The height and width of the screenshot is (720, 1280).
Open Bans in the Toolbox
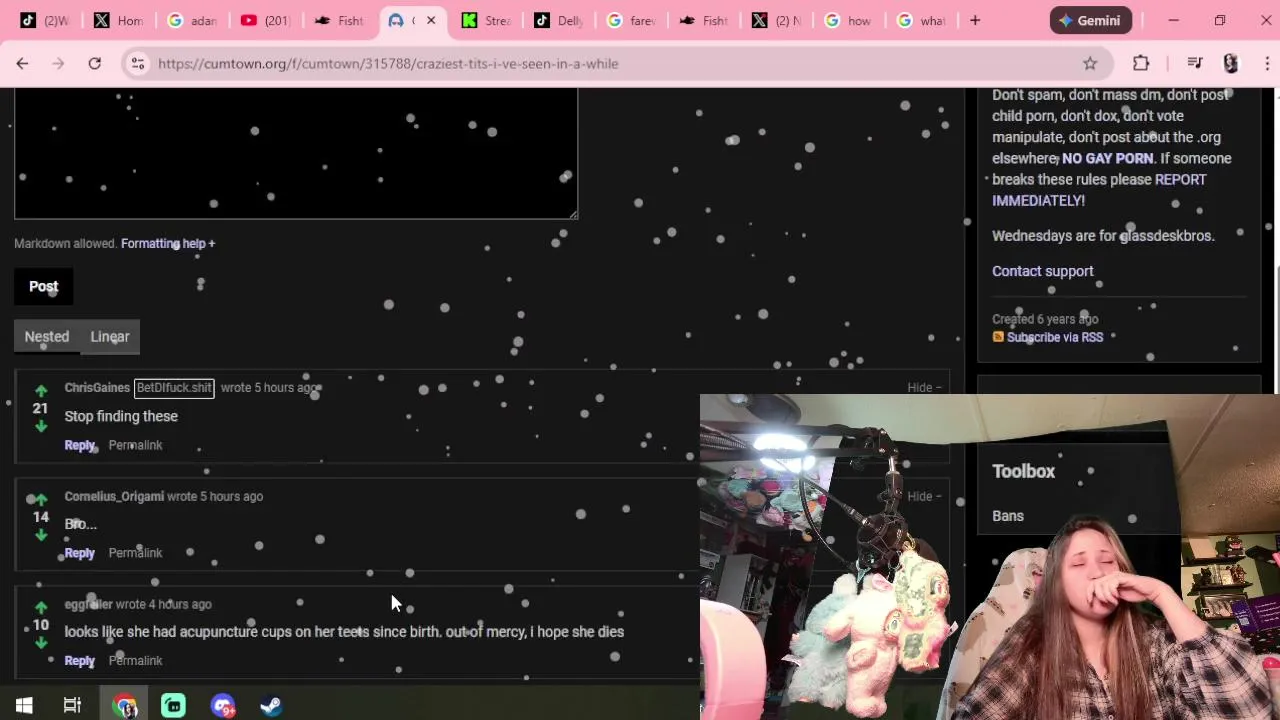pyautogui.click(x=1008, y=516)
